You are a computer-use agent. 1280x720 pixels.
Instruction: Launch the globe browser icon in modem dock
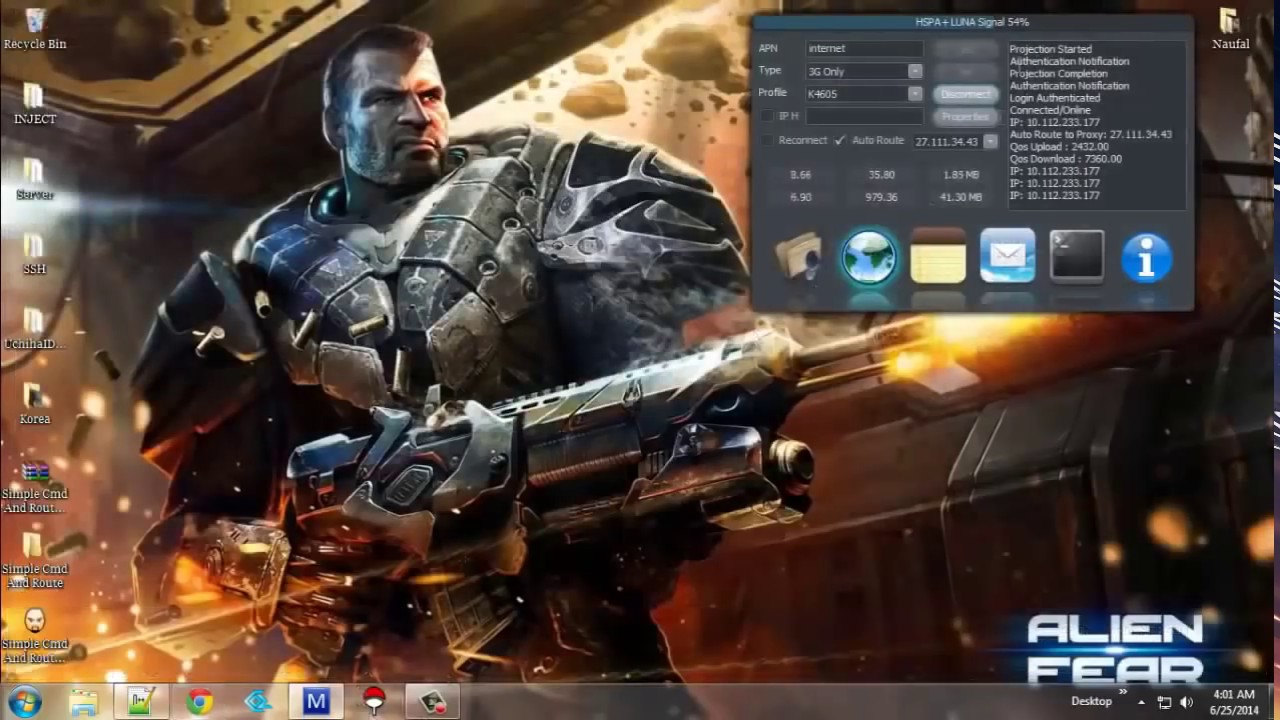coord(868,257)
